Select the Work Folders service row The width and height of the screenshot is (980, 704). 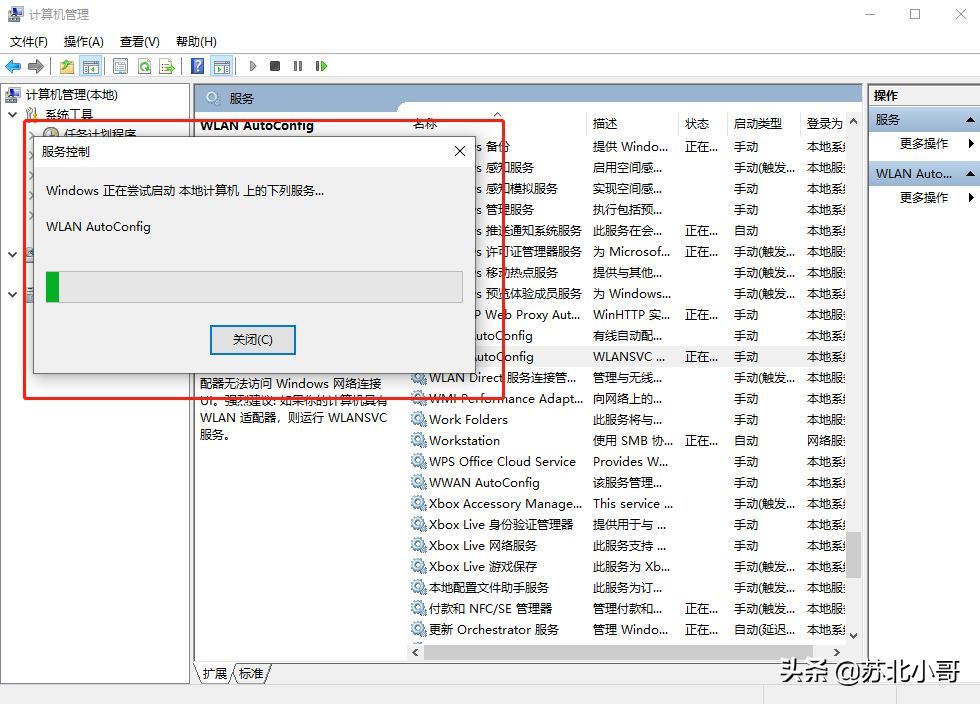tap(628, 420)
